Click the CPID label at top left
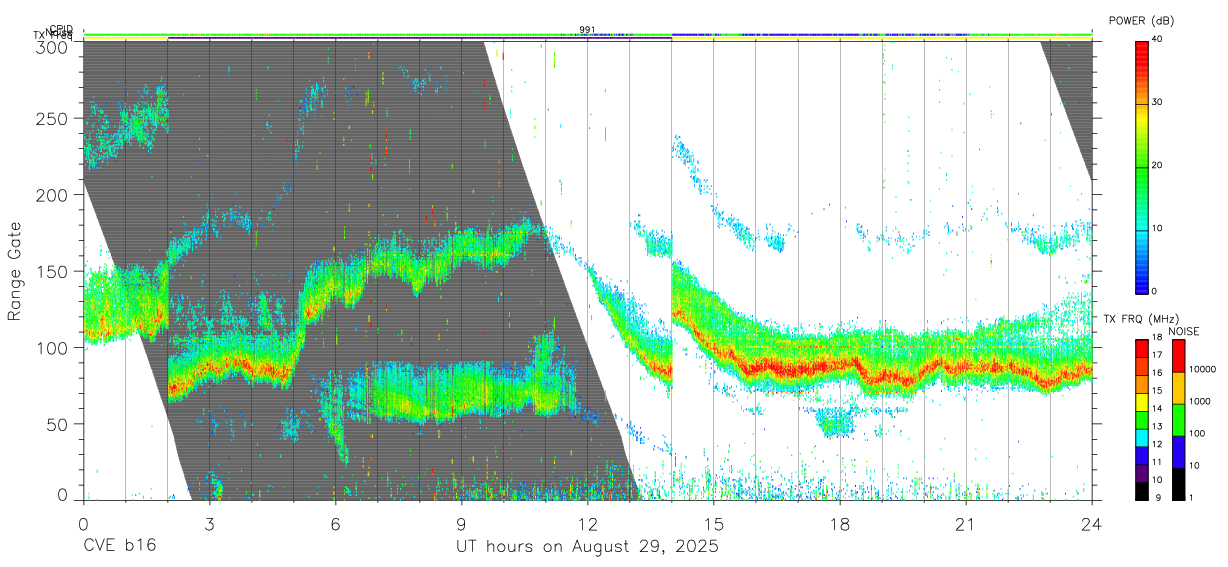Image resolution: width=1228 pixels, height=567 pixels. point(61,30)
